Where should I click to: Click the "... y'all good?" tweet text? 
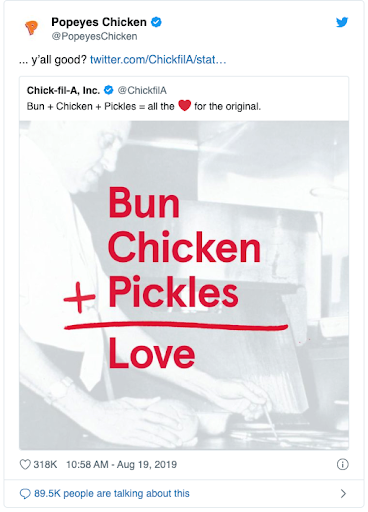tap(53, 60)
